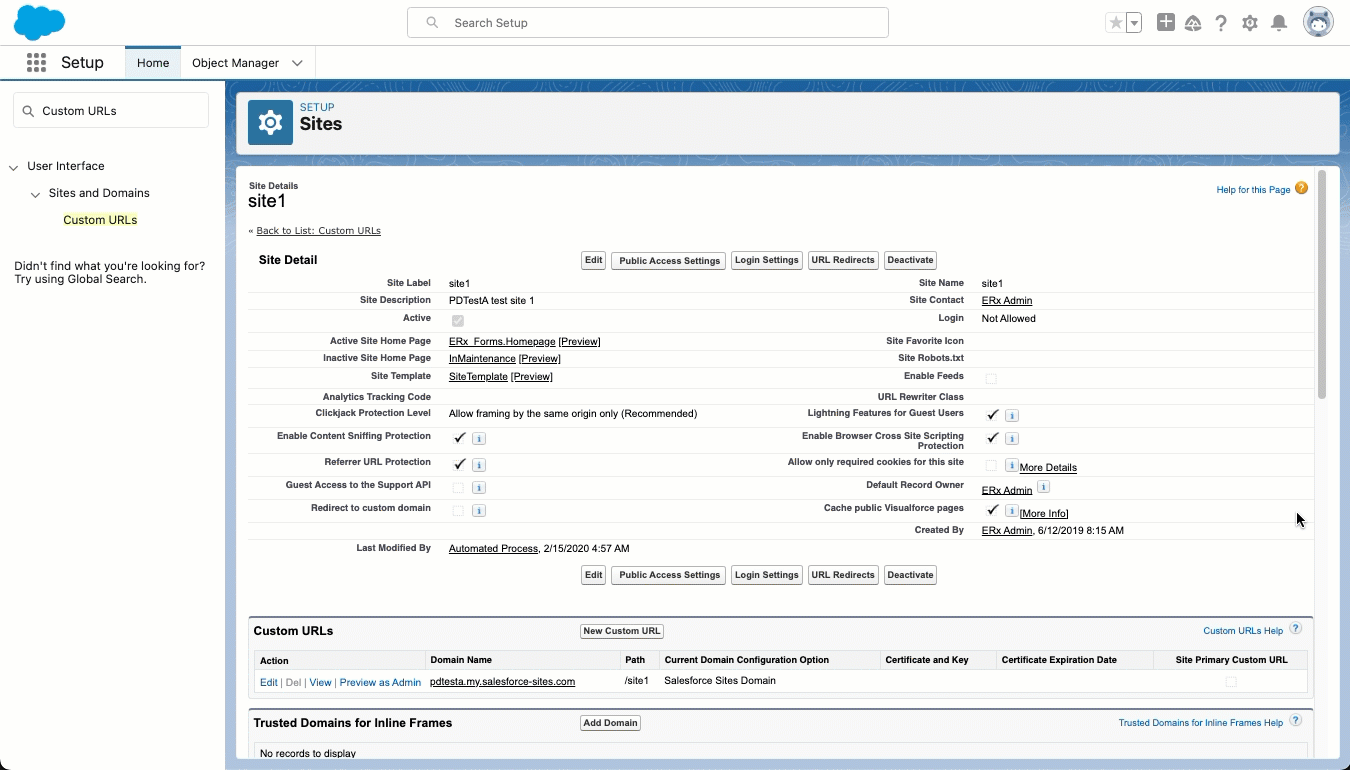
Task: Collapse the User Interface tree node
Action: coord(14,167)
